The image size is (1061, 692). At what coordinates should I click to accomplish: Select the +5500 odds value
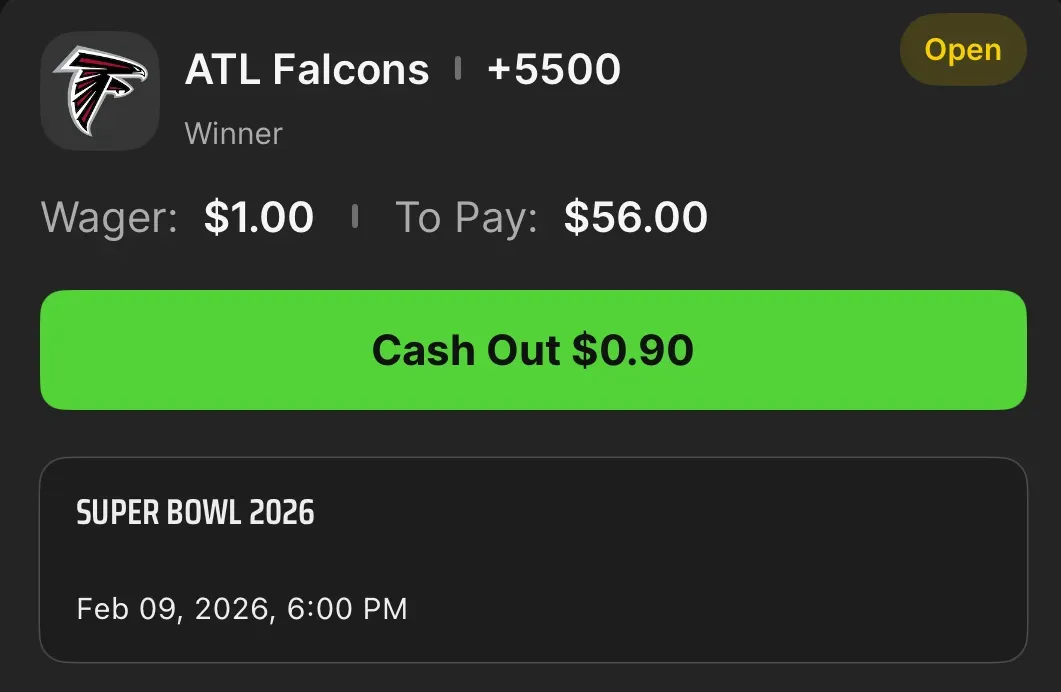[554, 70]
